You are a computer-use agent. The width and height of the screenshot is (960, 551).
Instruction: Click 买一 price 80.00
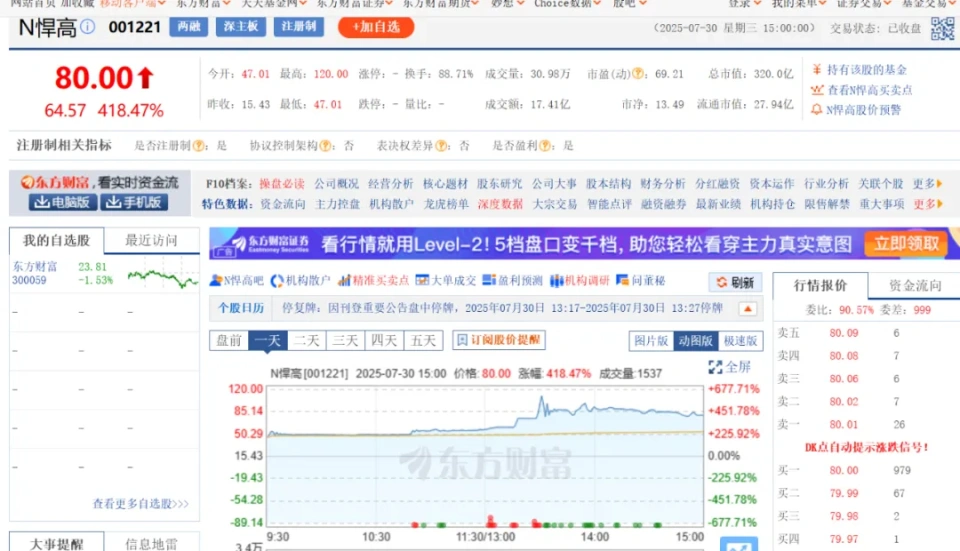pos(844,470)
